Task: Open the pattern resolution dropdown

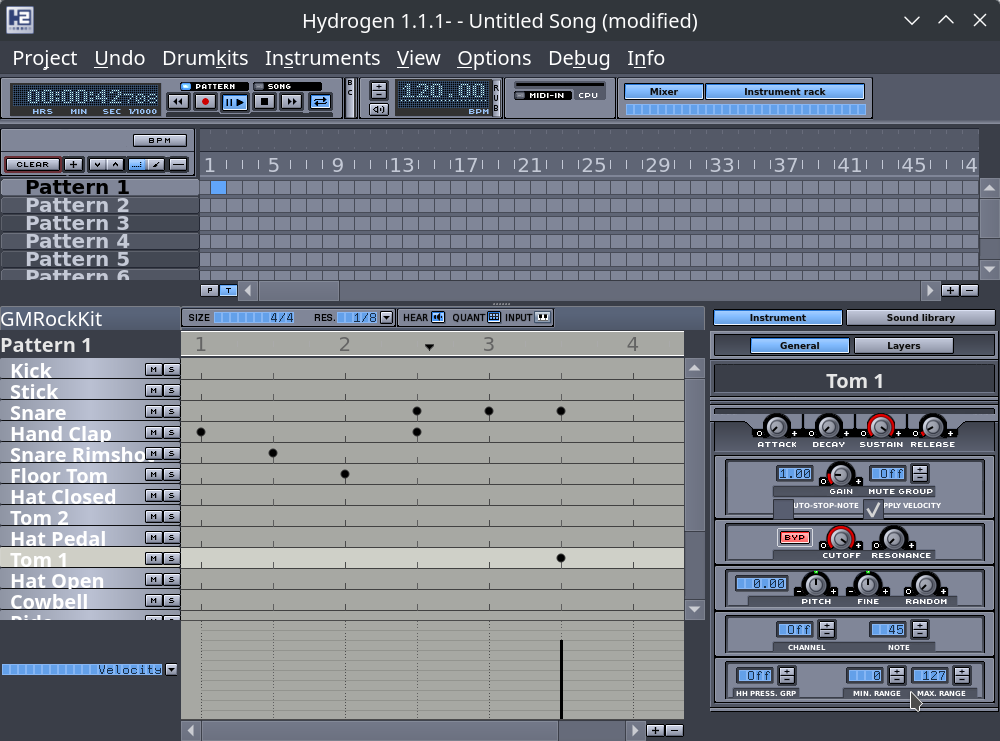Action: [x=386, y=317]
